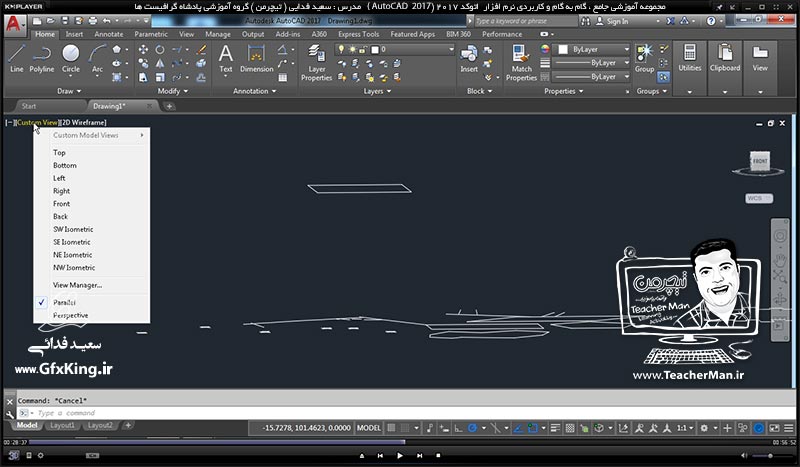
Task: Click MODEL space status button
Action: point(369,428)
